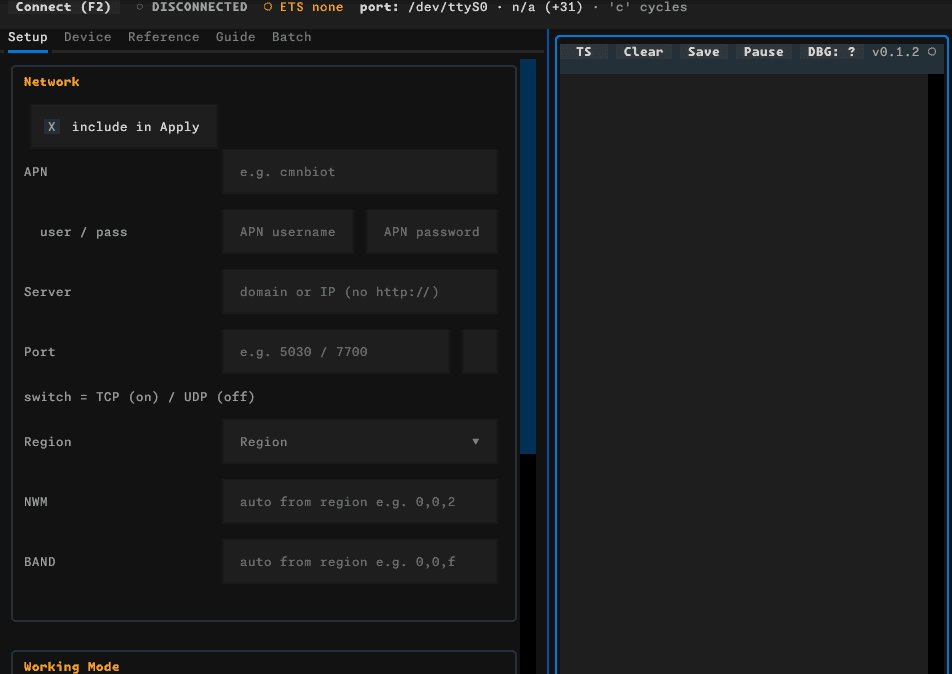The height and width of the screenshot is (674, 952).
Task: Open the Region dropdown
Action: click(x=360, y=441)
